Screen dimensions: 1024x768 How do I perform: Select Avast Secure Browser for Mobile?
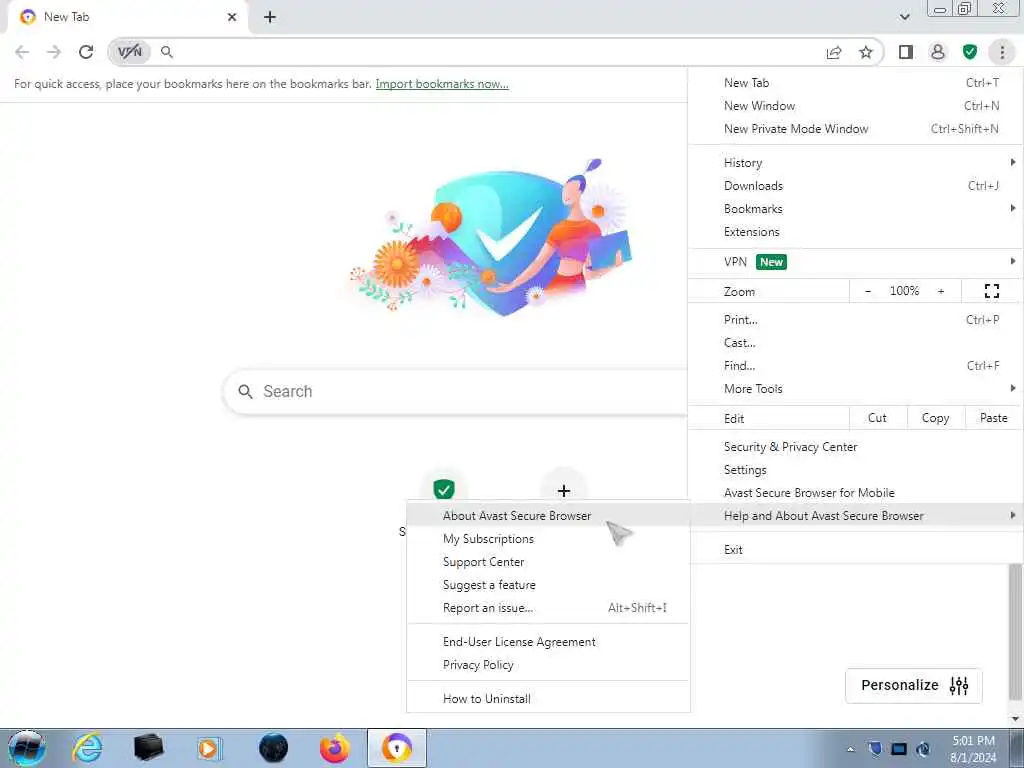[855, 492]
